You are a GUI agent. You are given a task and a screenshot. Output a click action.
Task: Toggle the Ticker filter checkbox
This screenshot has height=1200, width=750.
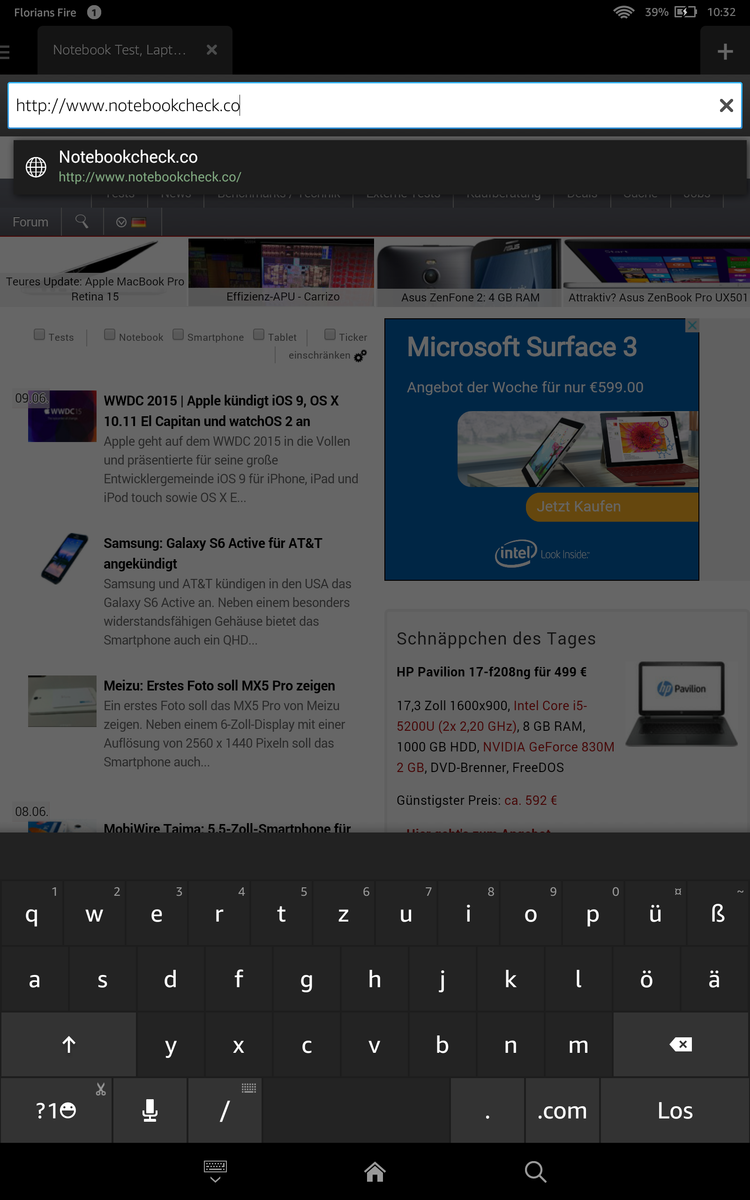tap(330, 335)
